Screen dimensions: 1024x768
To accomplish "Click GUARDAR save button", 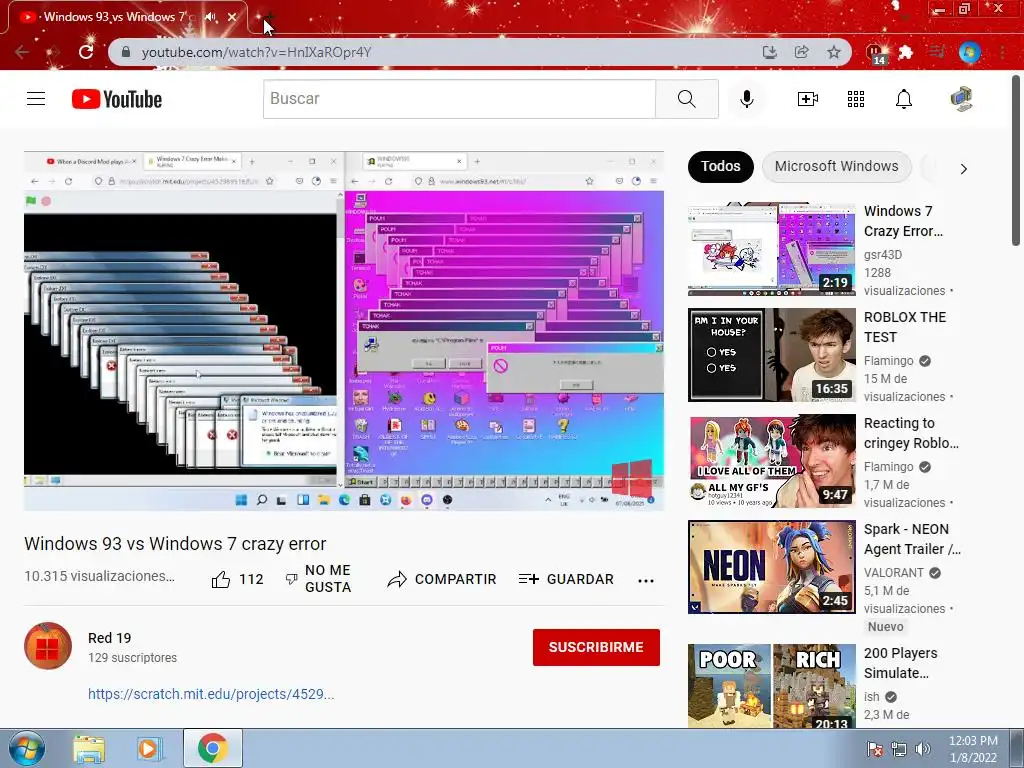I will (x=566, y=579).
